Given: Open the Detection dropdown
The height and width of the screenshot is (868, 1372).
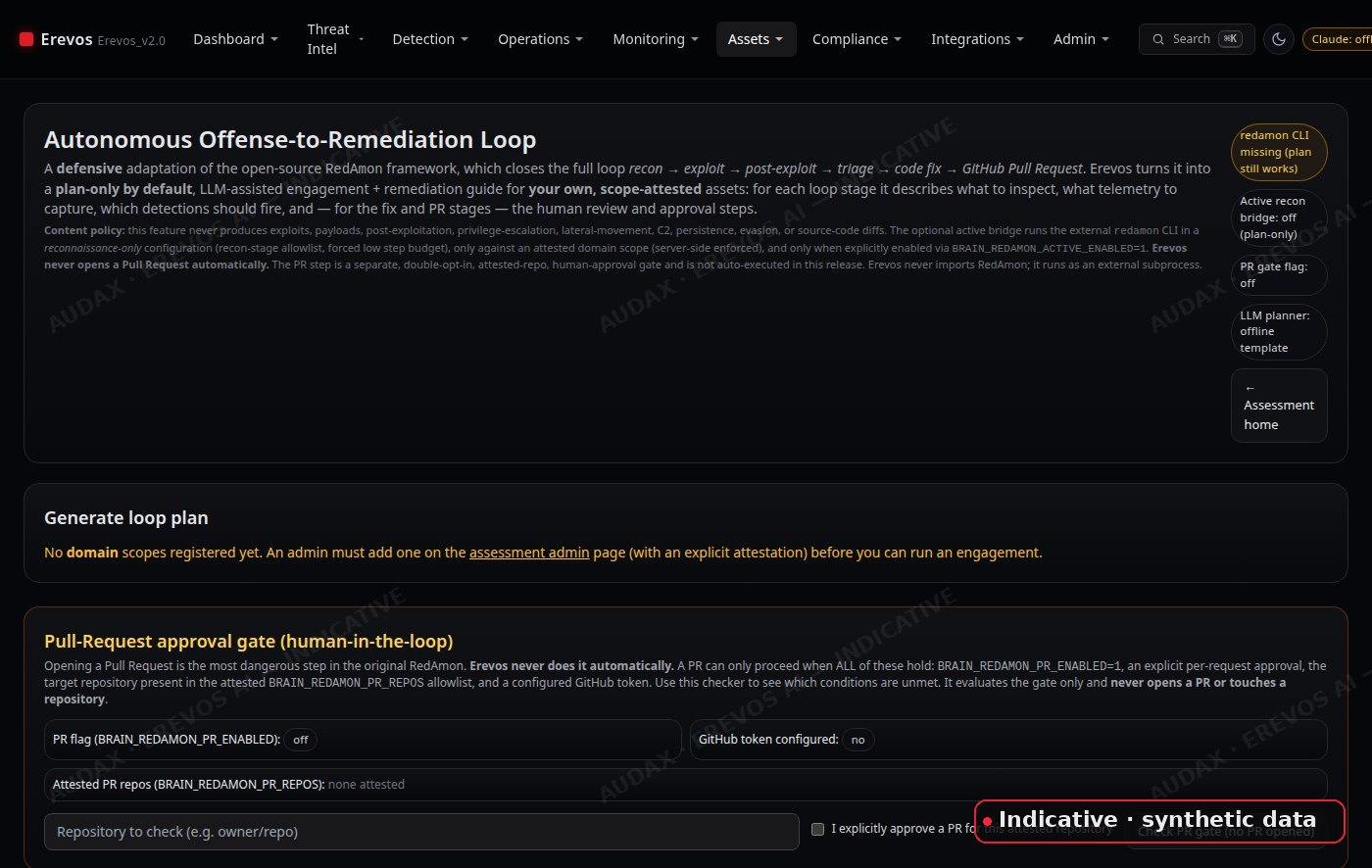Looking at the screenshot, I should click(x=430, y=39).
